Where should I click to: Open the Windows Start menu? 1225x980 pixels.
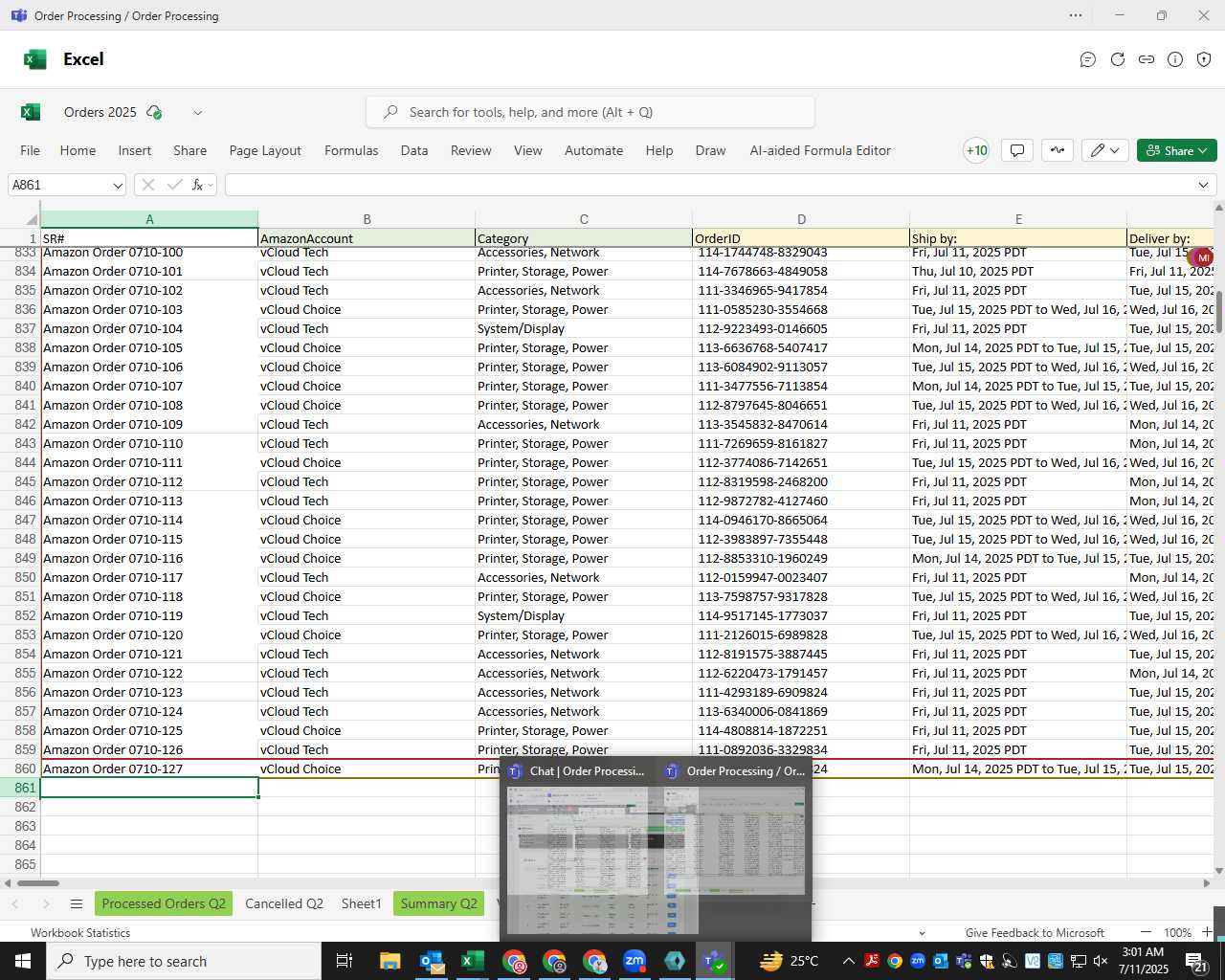(22, 961)
